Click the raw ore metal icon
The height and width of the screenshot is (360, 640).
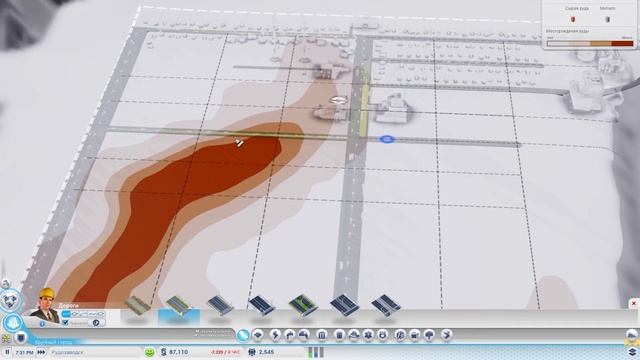pos(607,19)
